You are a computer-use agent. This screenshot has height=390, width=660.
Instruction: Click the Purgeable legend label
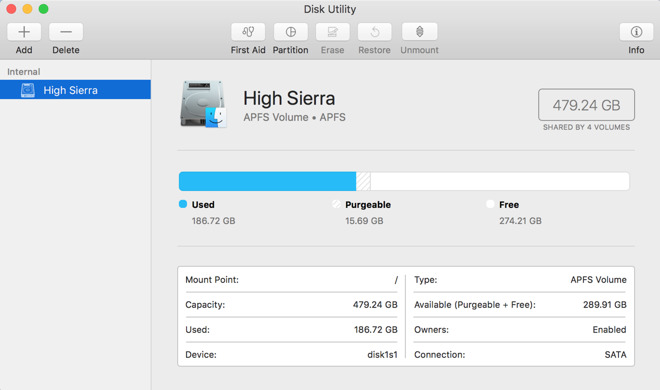(x=368, y=205)
